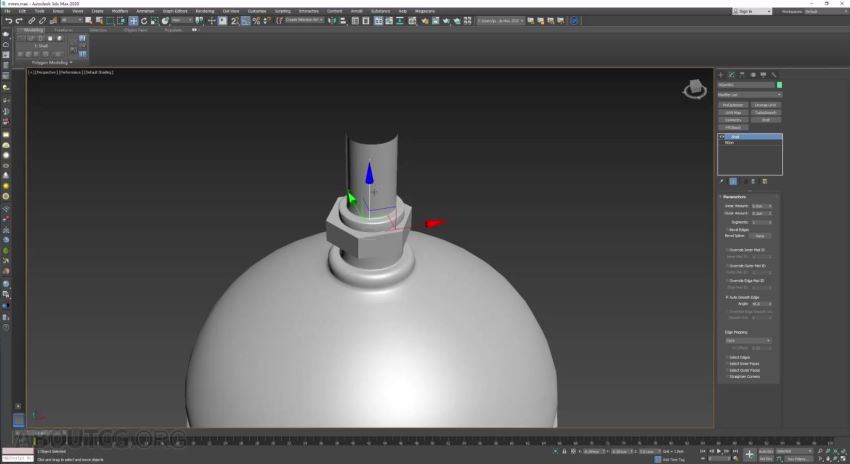Click the object name field
The width and height of the screenshot is (850, 464).
pyautogui.click(x=746, y=85)
